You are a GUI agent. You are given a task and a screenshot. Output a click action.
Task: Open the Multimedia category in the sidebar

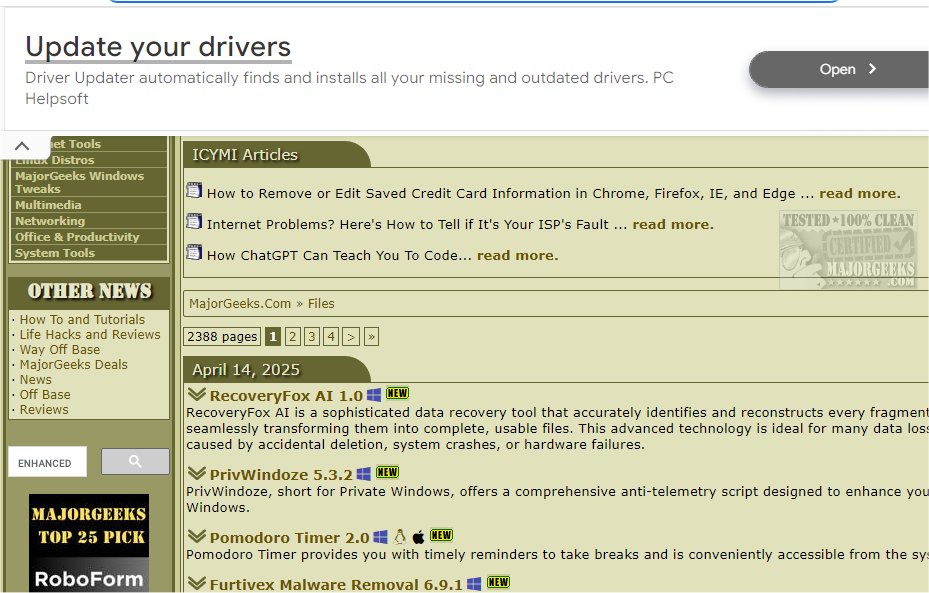tap(48, 205)
